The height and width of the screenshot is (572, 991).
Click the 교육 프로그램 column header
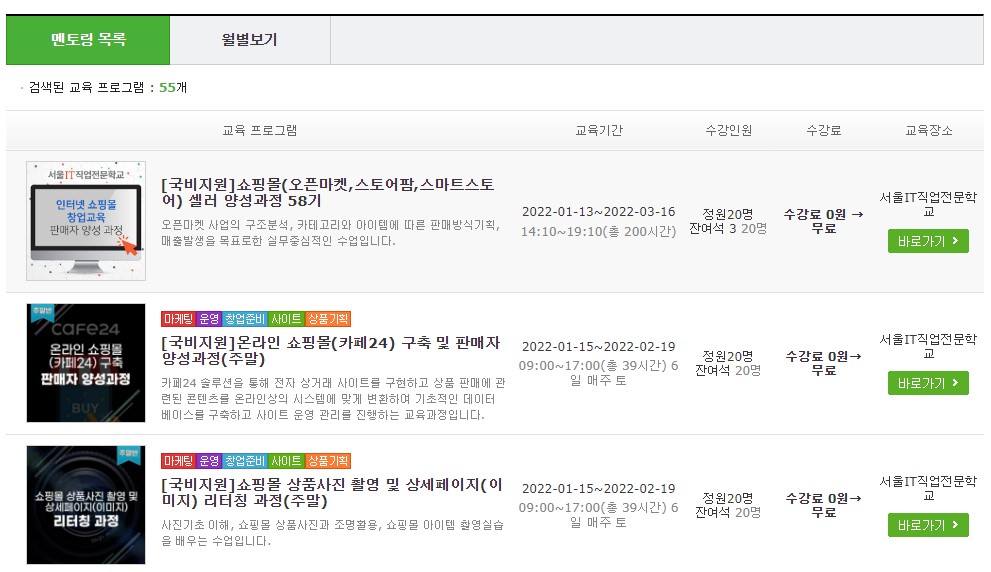(x=260, y=130)
